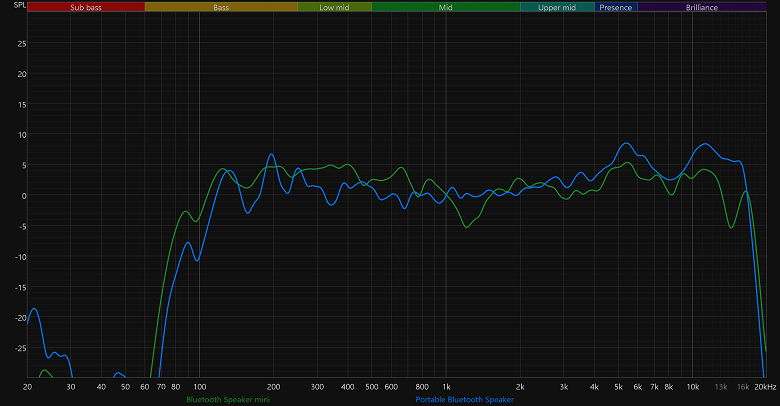This screenshot has width=780, height=406.
Task: Choose the Mid band header
Action: tap(446, 7)
